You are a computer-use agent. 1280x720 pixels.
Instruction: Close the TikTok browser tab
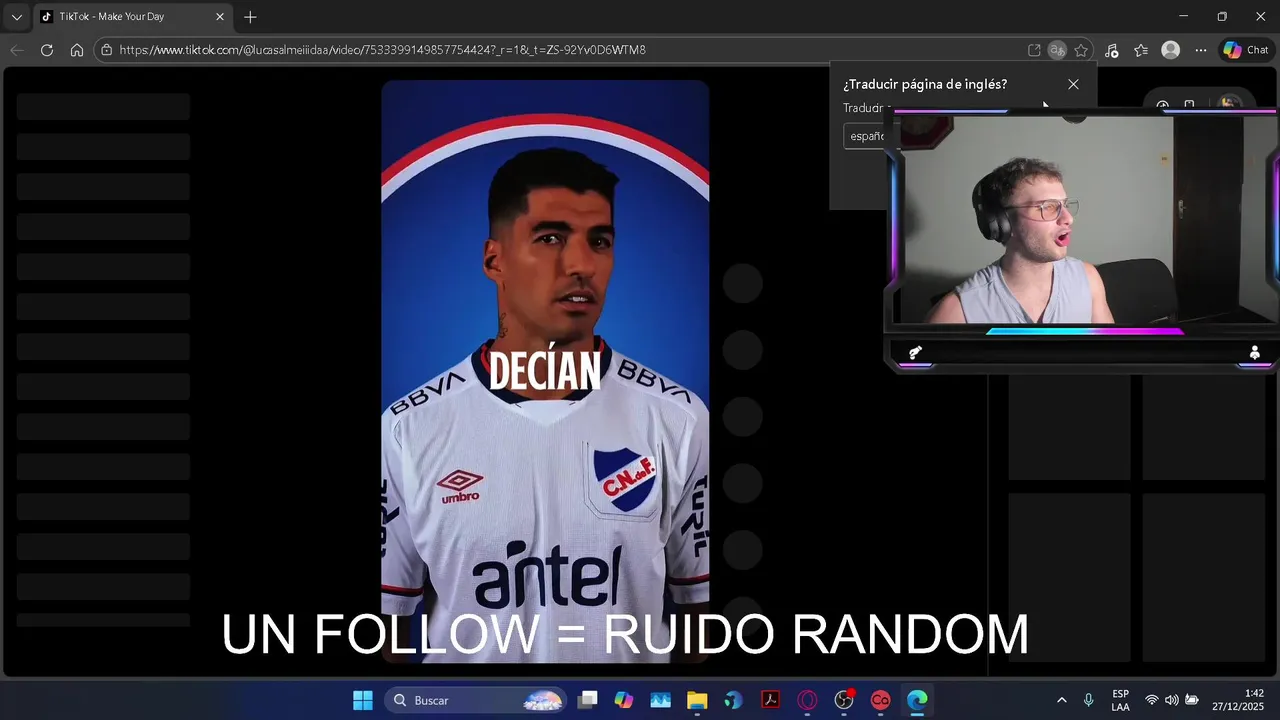[220, 17]
